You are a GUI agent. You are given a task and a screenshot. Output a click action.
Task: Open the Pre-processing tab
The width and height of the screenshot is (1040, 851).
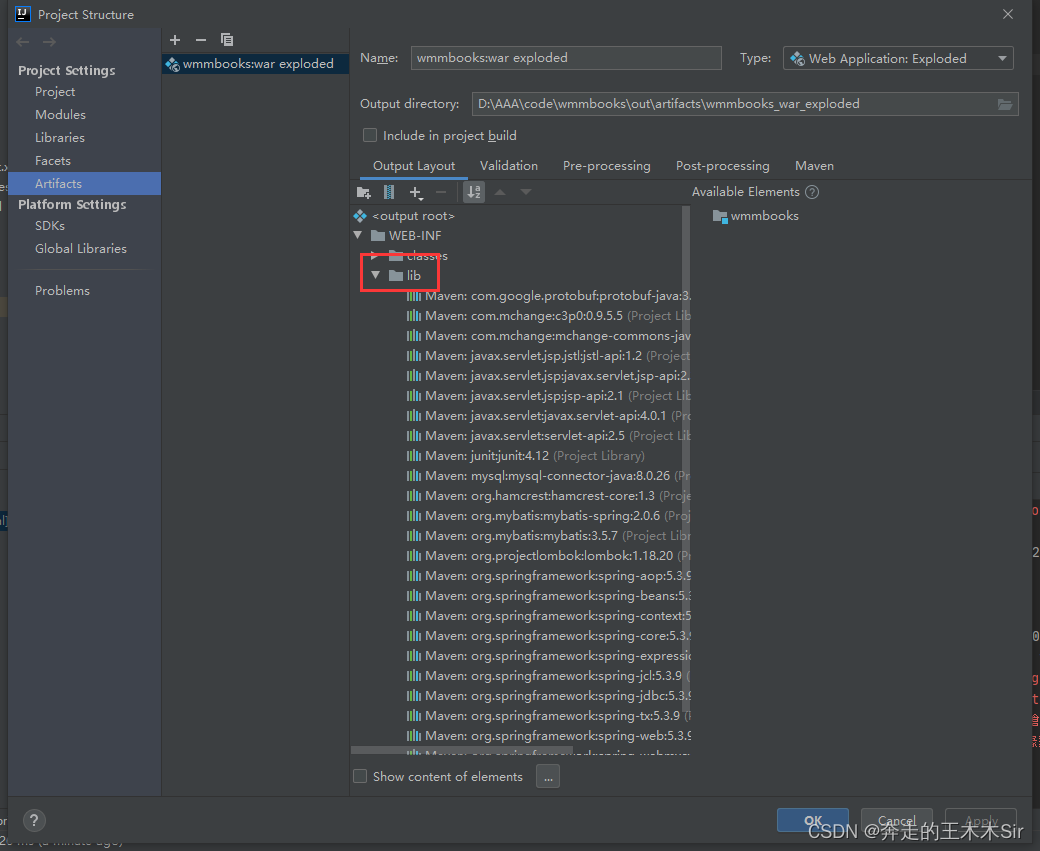(606, 166)
